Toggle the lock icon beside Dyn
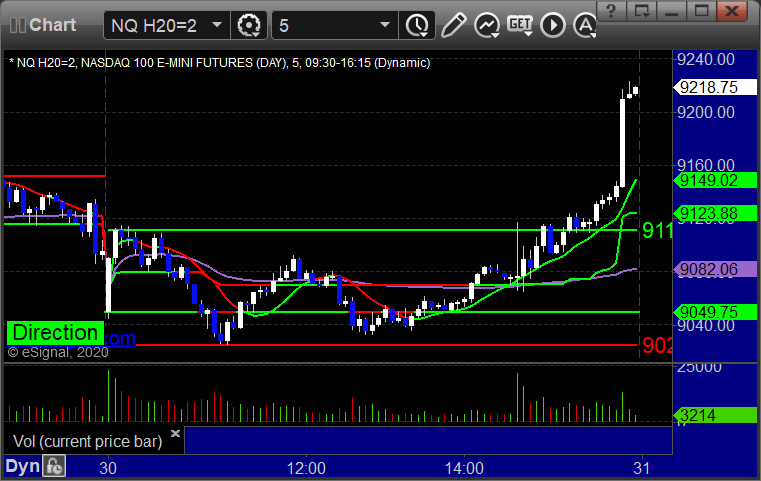This screenshot has height=481, width=761. point(54,466)
